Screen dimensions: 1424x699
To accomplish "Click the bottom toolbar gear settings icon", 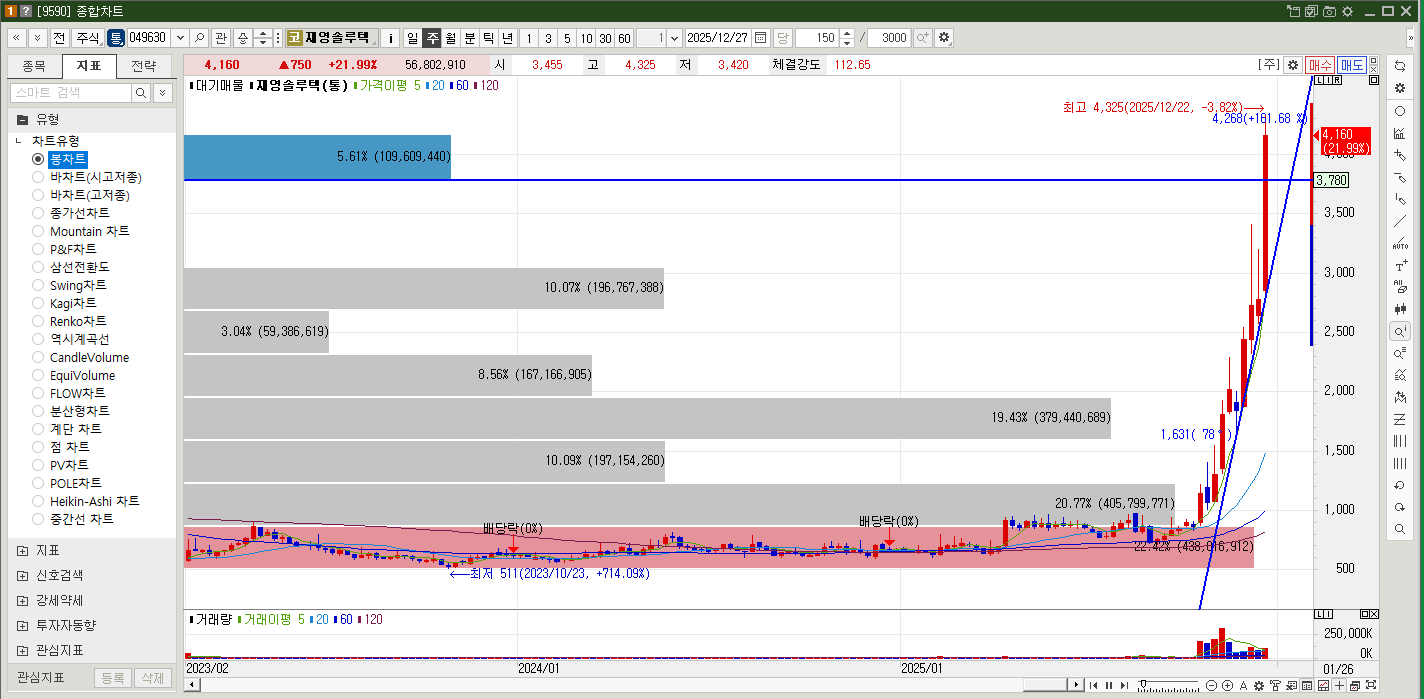I will pos(1259,685).
